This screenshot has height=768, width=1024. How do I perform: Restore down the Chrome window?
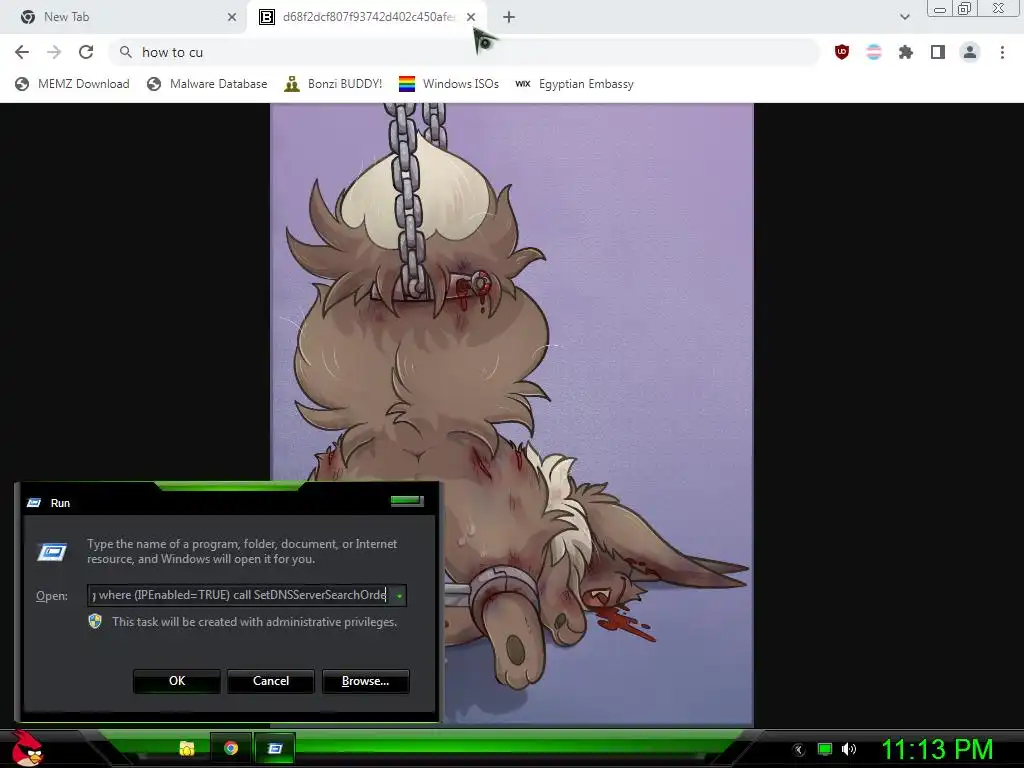[x=965, y=9]
